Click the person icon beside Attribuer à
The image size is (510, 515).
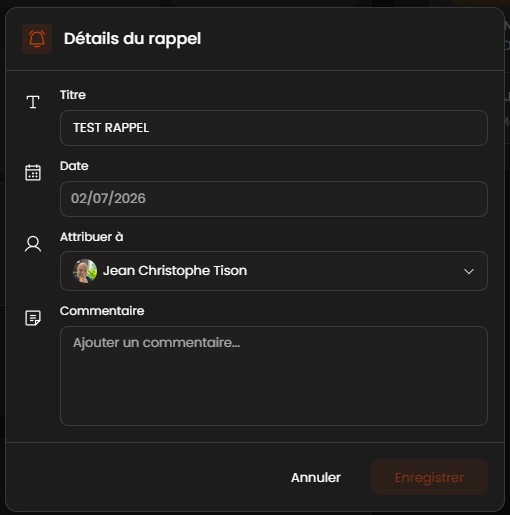pos(33,244)
